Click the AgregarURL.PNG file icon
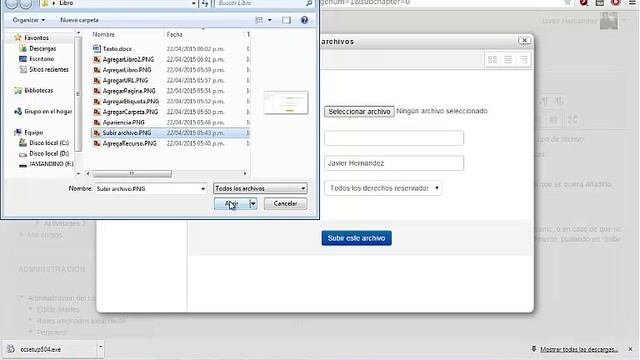 click(97, 80)
